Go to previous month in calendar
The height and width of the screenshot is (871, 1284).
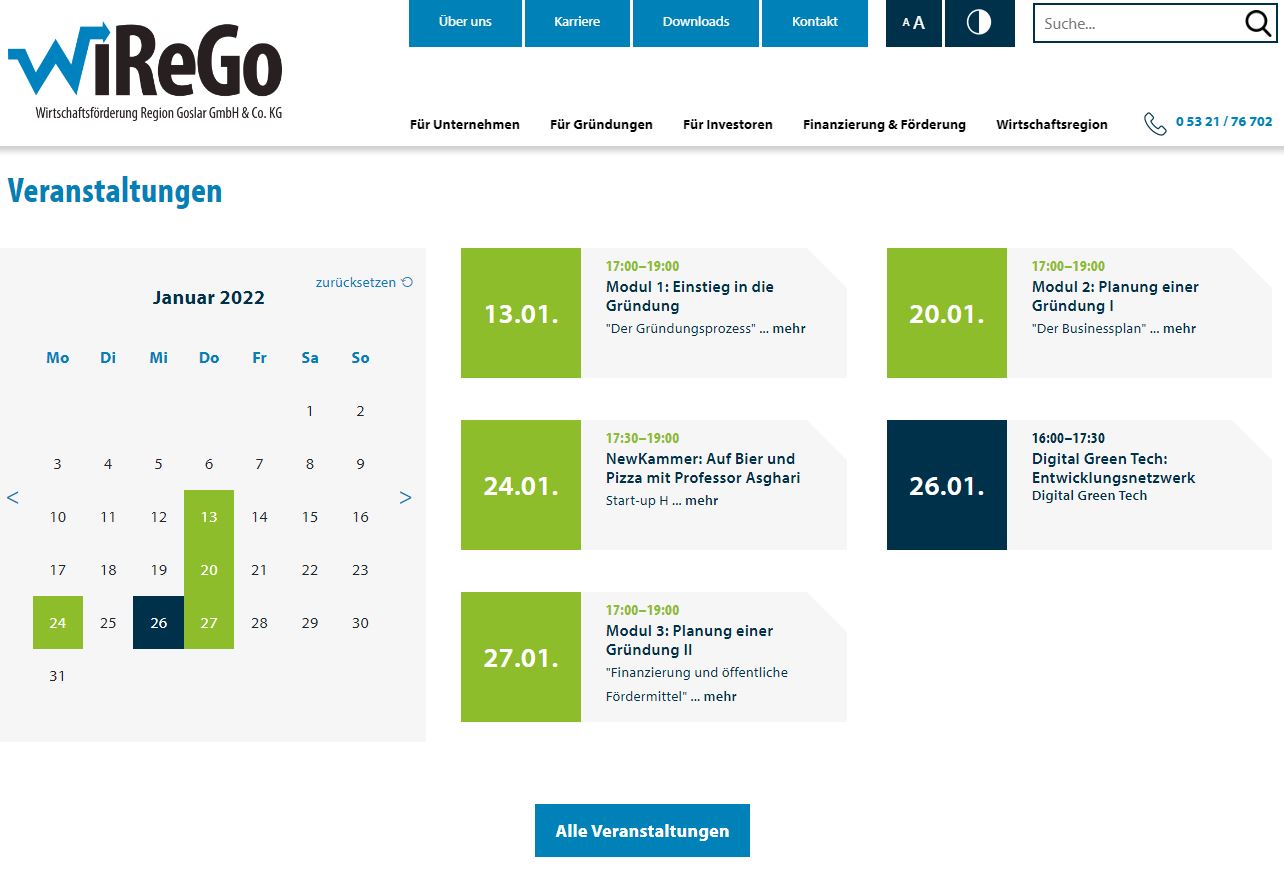[x=13, y=497]
